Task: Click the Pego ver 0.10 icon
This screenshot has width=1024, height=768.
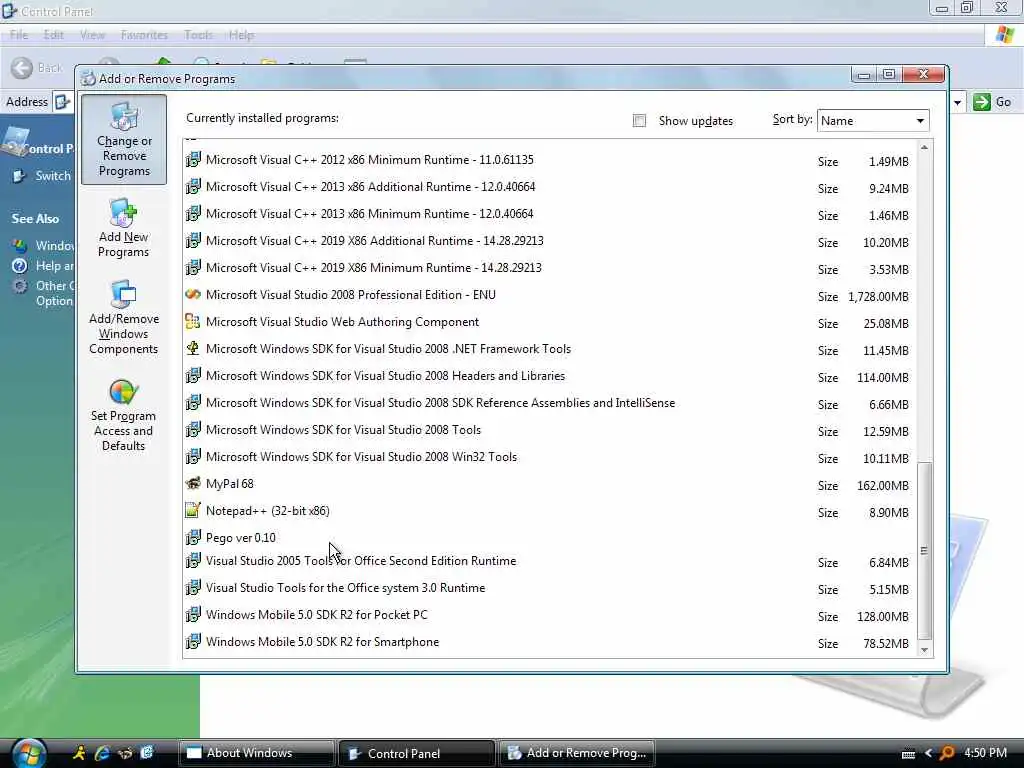Action: pyautogui.click(x=193, y=537)
